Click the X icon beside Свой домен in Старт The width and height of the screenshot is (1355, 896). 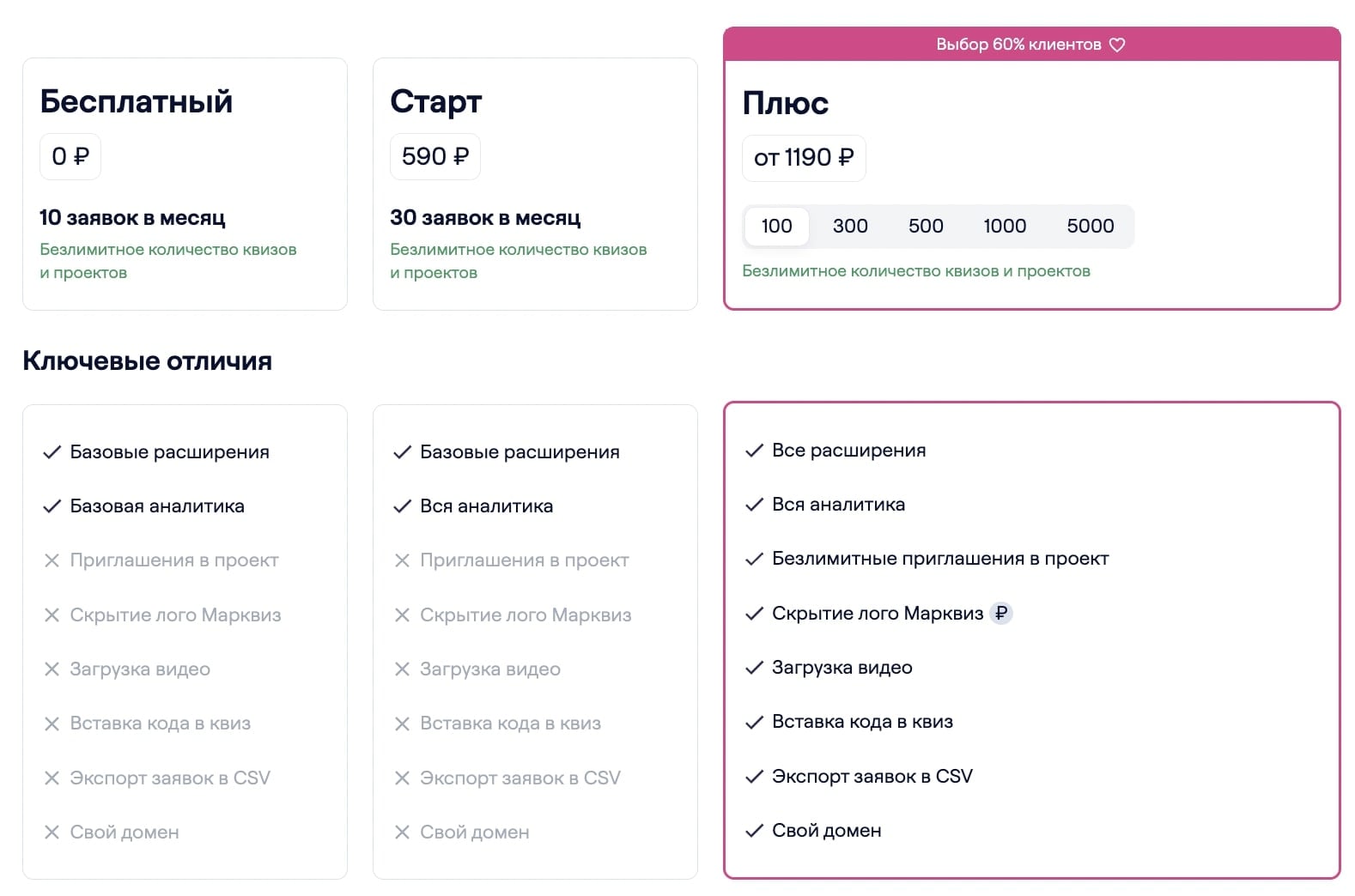pyautogui.click(x=402, y=832)
